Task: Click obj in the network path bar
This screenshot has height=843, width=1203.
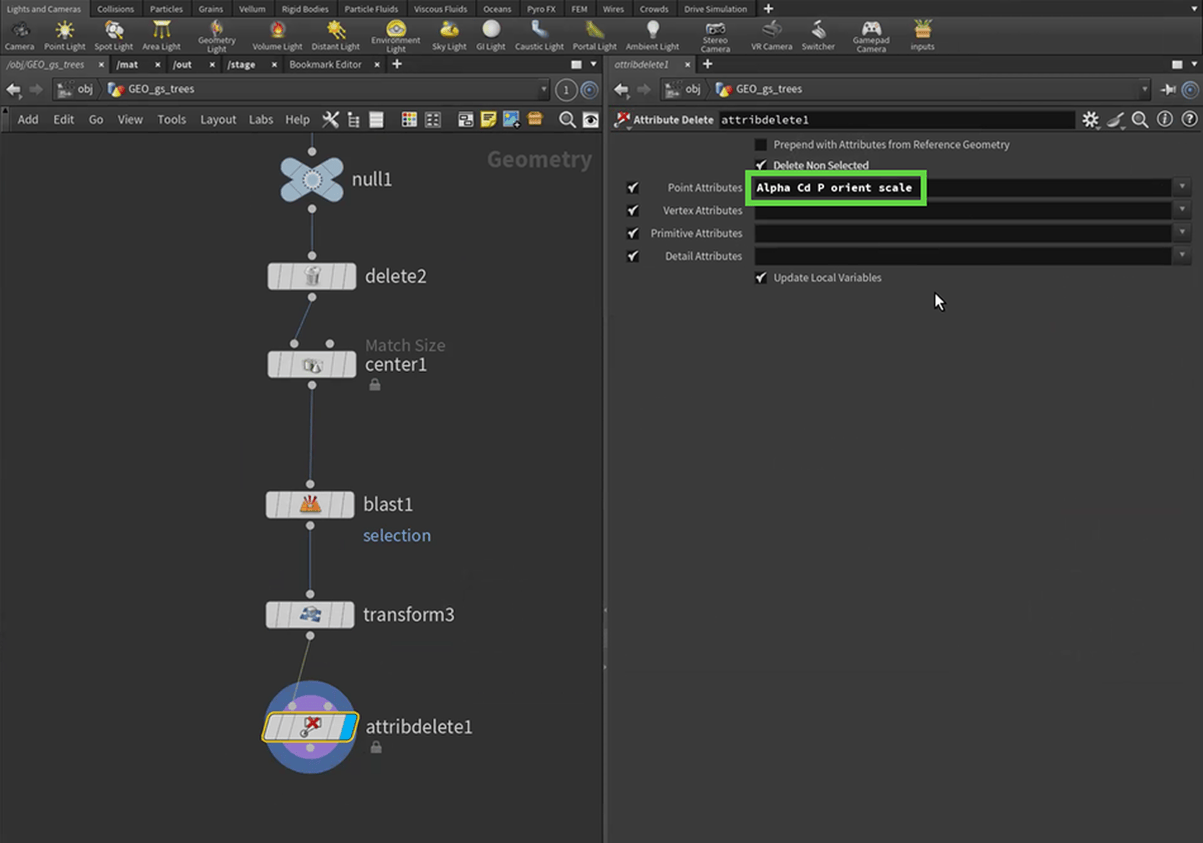Action: click(x=85, y=90)
